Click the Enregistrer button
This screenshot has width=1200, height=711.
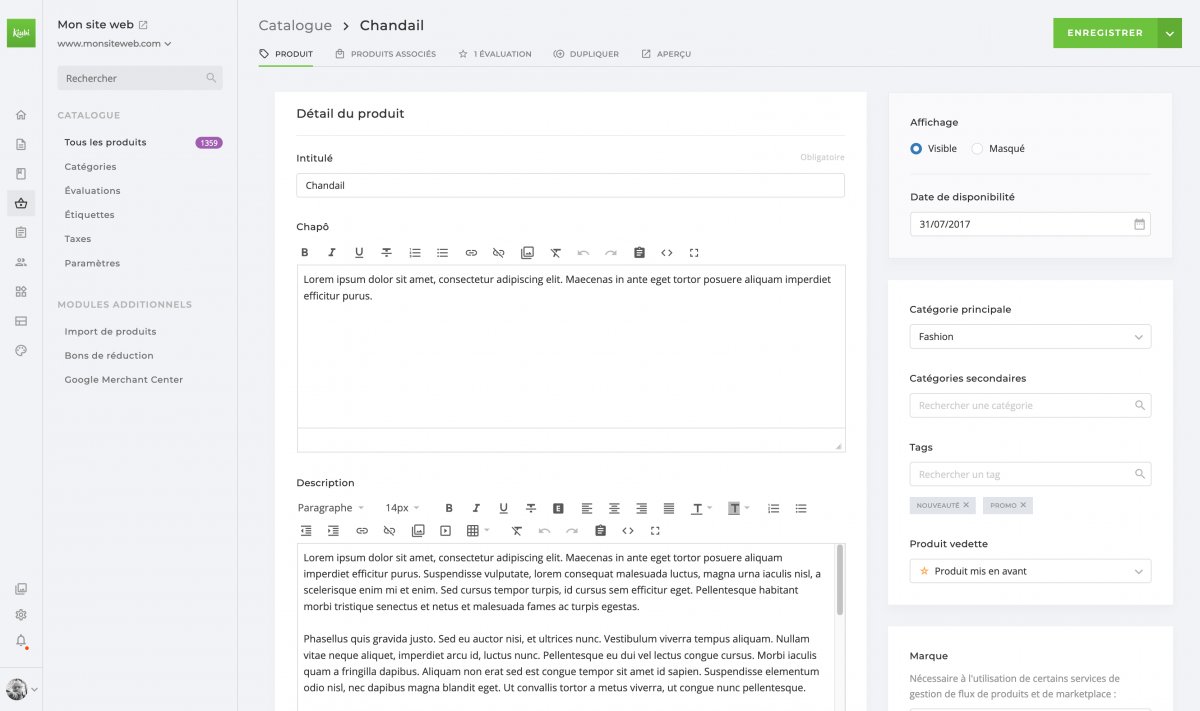click(x=1104, y=33)
